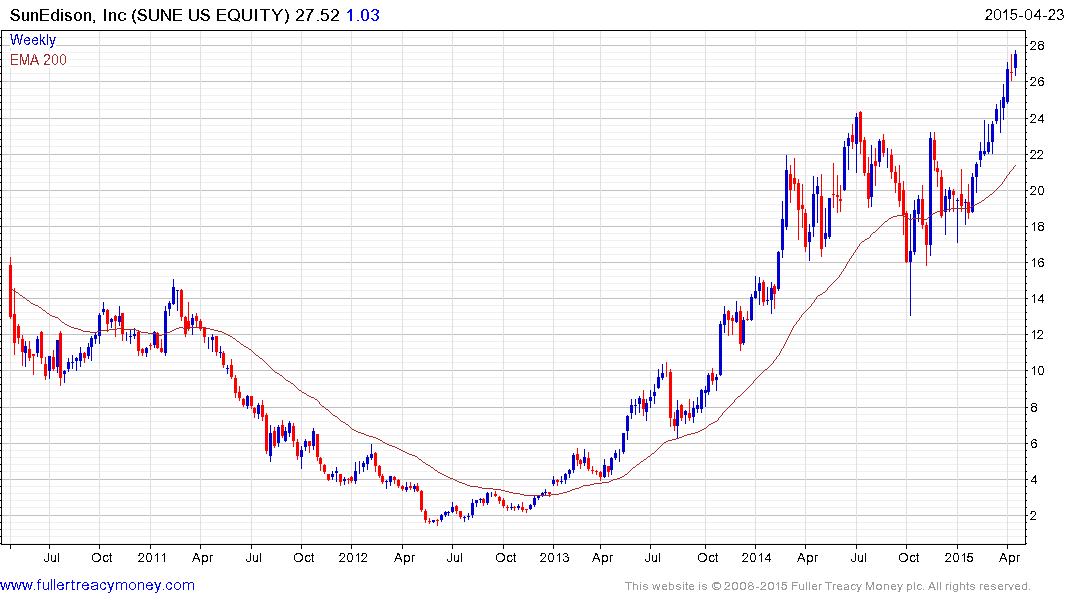Screen dimensions: 1075x600
Task: Click the 28 price axis label
Action: click(x=1037, y=46)
